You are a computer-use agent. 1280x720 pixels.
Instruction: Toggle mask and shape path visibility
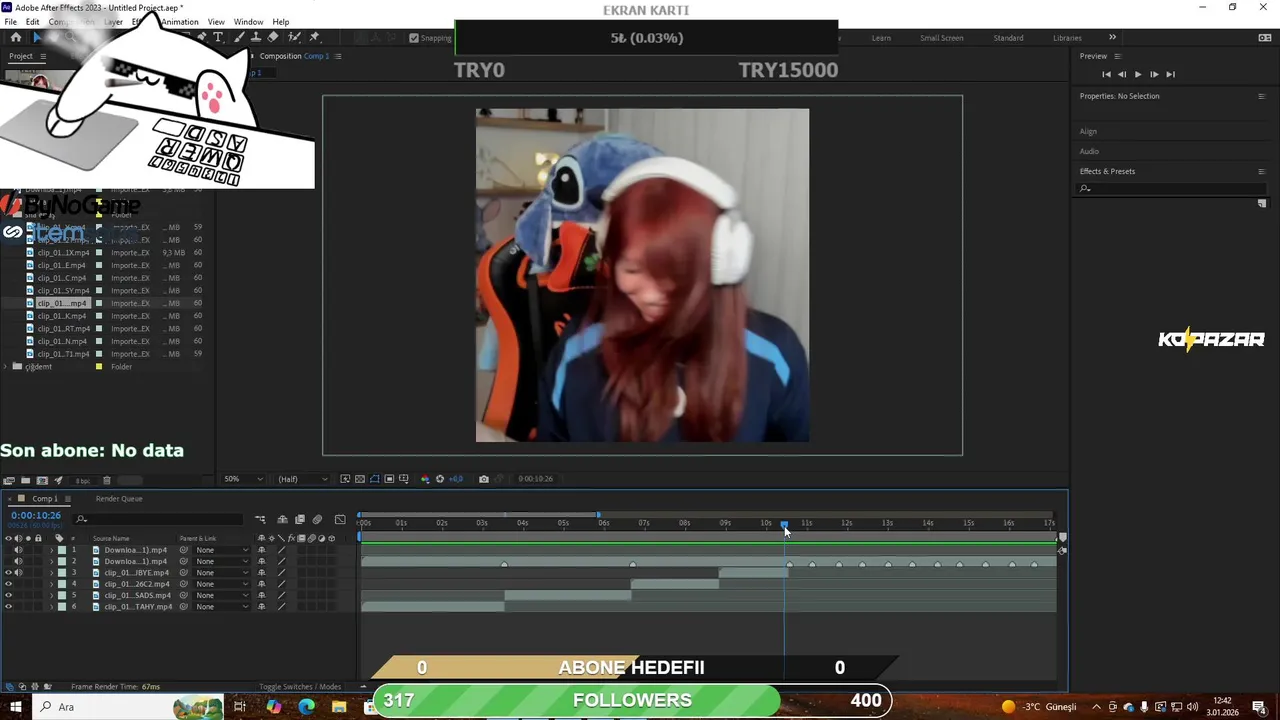pos(375,479)
